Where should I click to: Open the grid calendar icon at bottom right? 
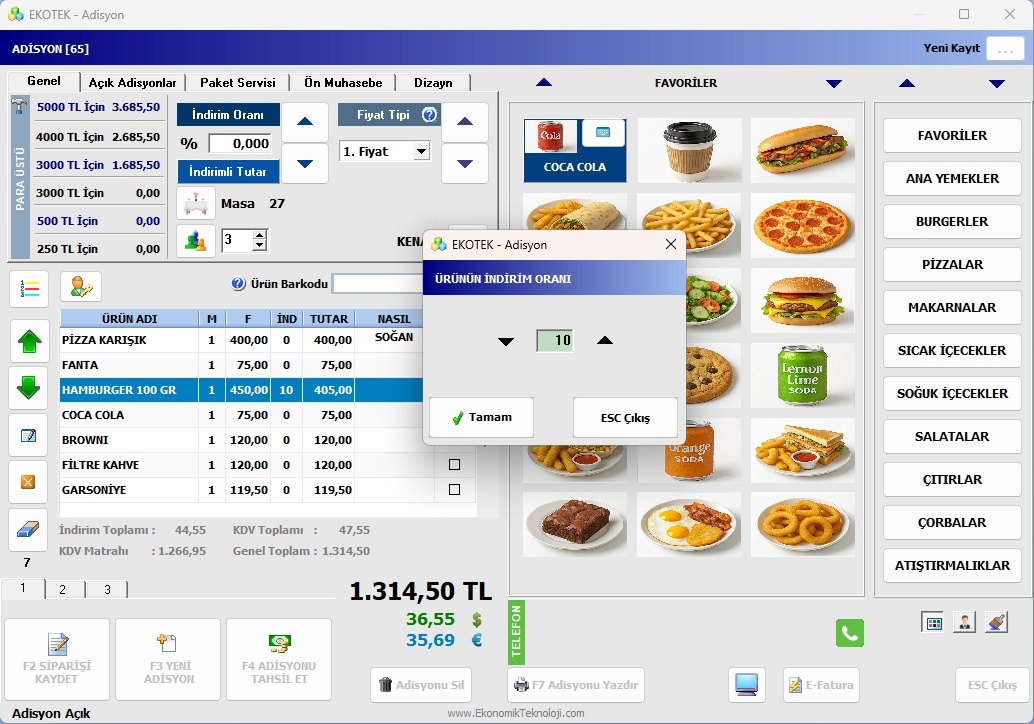point(934,622)
